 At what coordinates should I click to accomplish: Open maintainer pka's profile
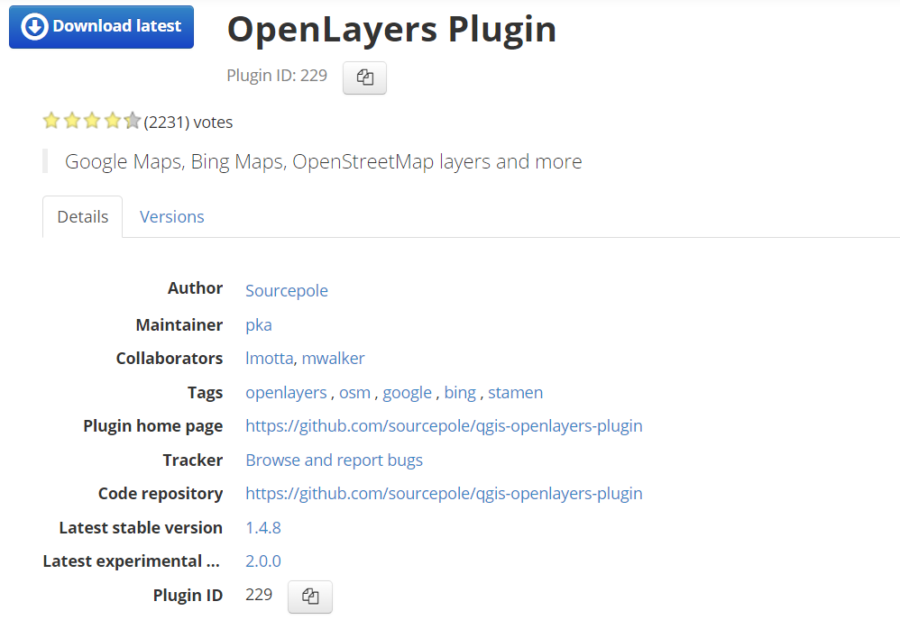[258, 324]
